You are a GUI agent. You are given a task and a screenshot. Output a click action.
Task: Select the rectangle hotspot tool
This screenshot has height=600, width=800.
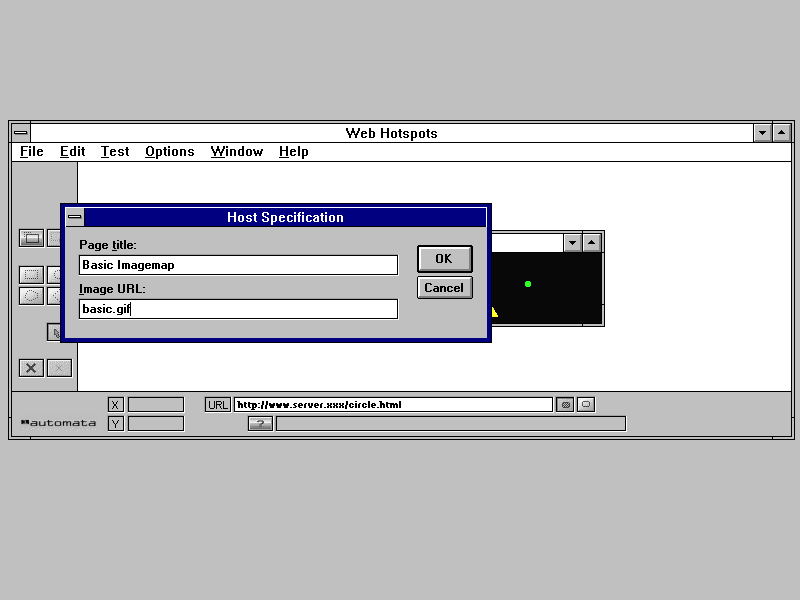pyautogui.click(x=31, y=275)
